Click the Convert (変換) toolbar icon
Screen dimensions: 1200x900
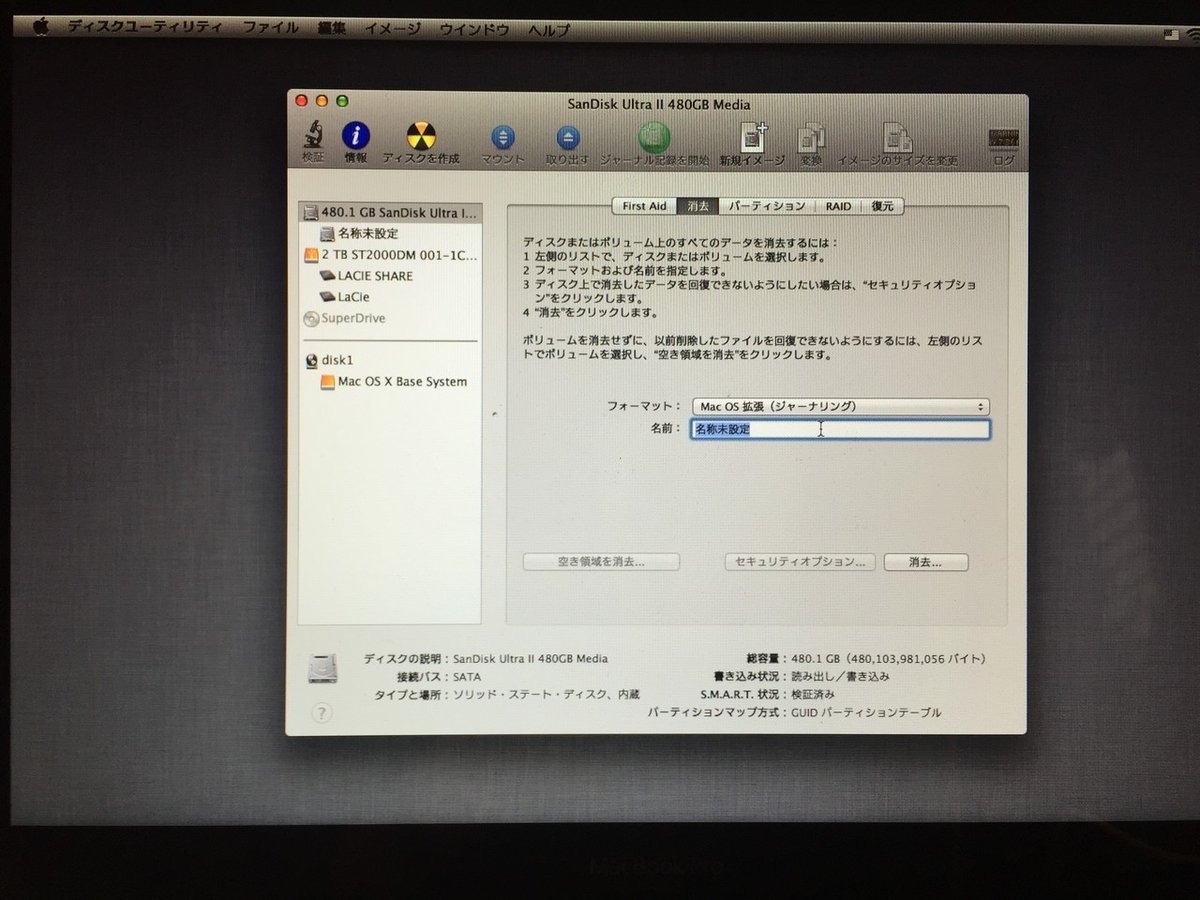click(x=811, y=137)
